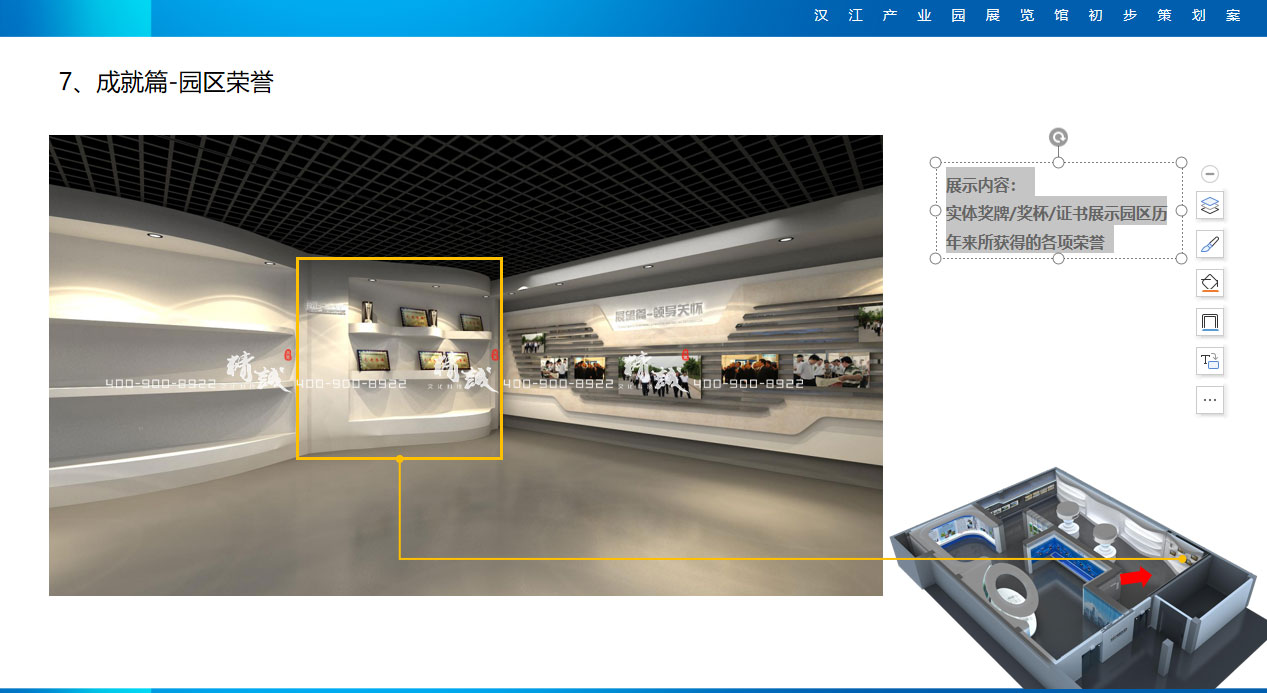Click the slide title 成就篇-园区荣誉
The width and height of the screenshot is (1267, 693).
166,83
